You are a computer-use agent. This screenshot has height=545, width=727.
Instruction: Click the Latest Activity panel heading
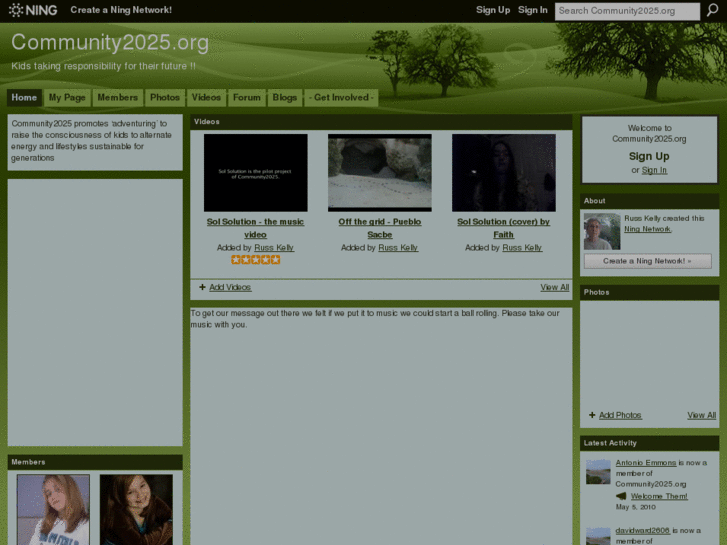coord(610,443)
